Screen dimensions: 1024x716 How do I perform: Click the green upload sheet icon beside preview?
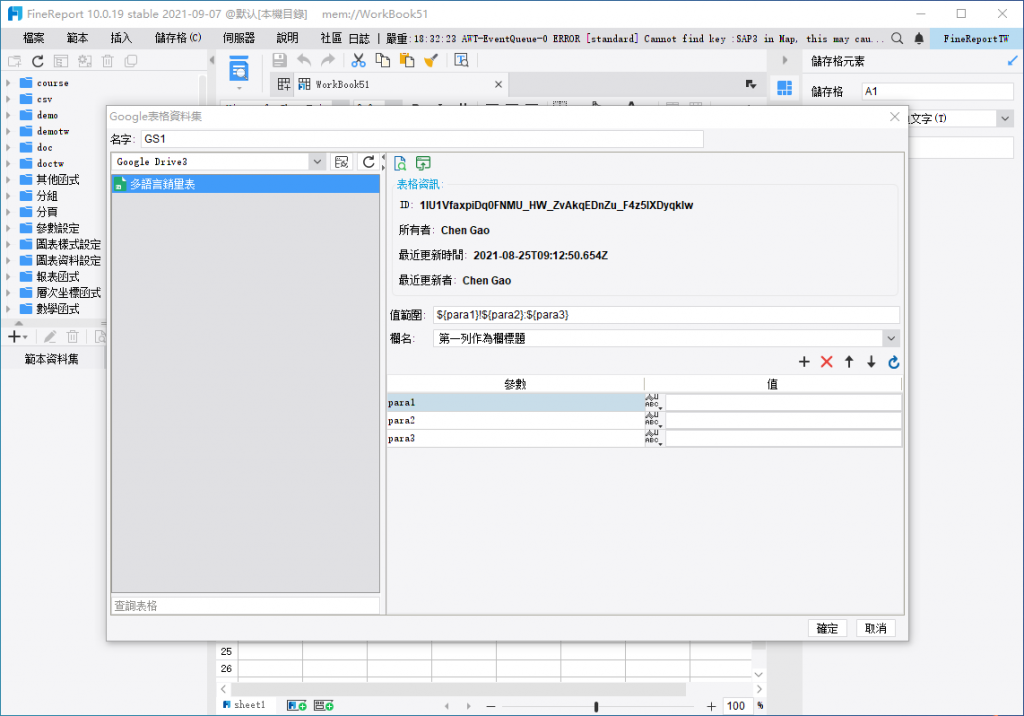click(423, 163)
